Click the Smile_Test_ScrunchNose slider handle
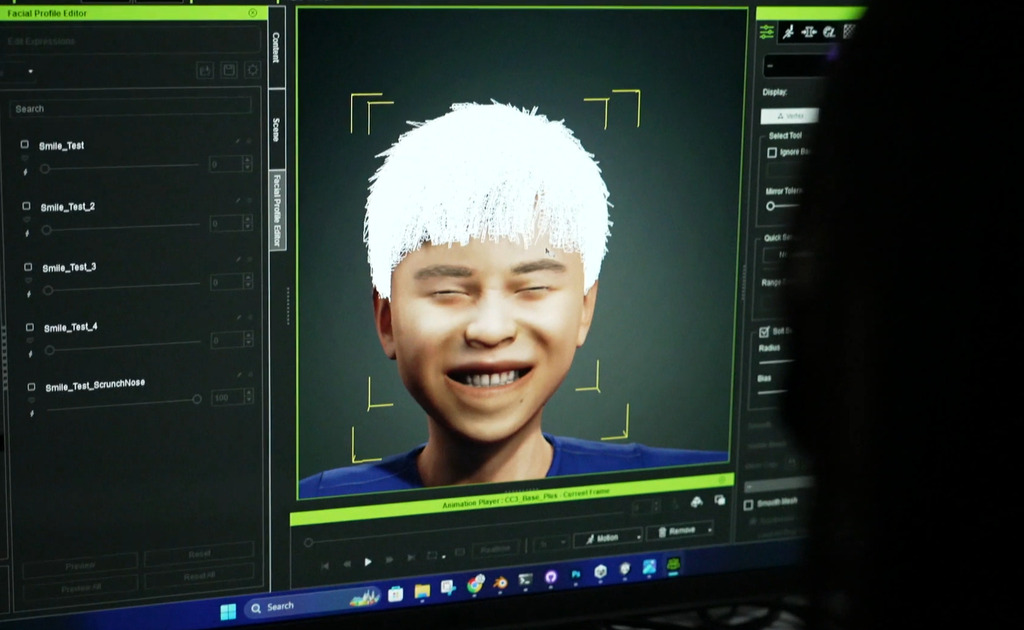The image size is (1024, 630). pyautogui.click(x=197, y=398)
